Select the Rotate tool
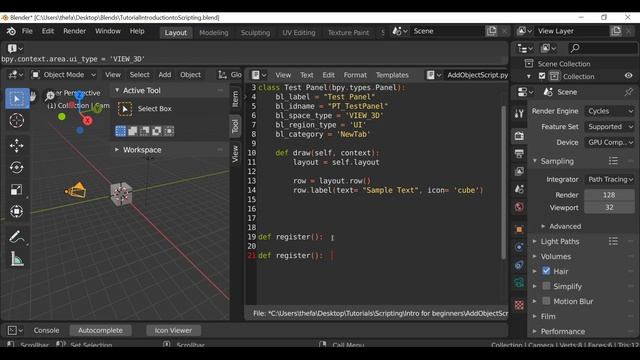The width and height of the screenshot is (640, 360). click(17, 167)
